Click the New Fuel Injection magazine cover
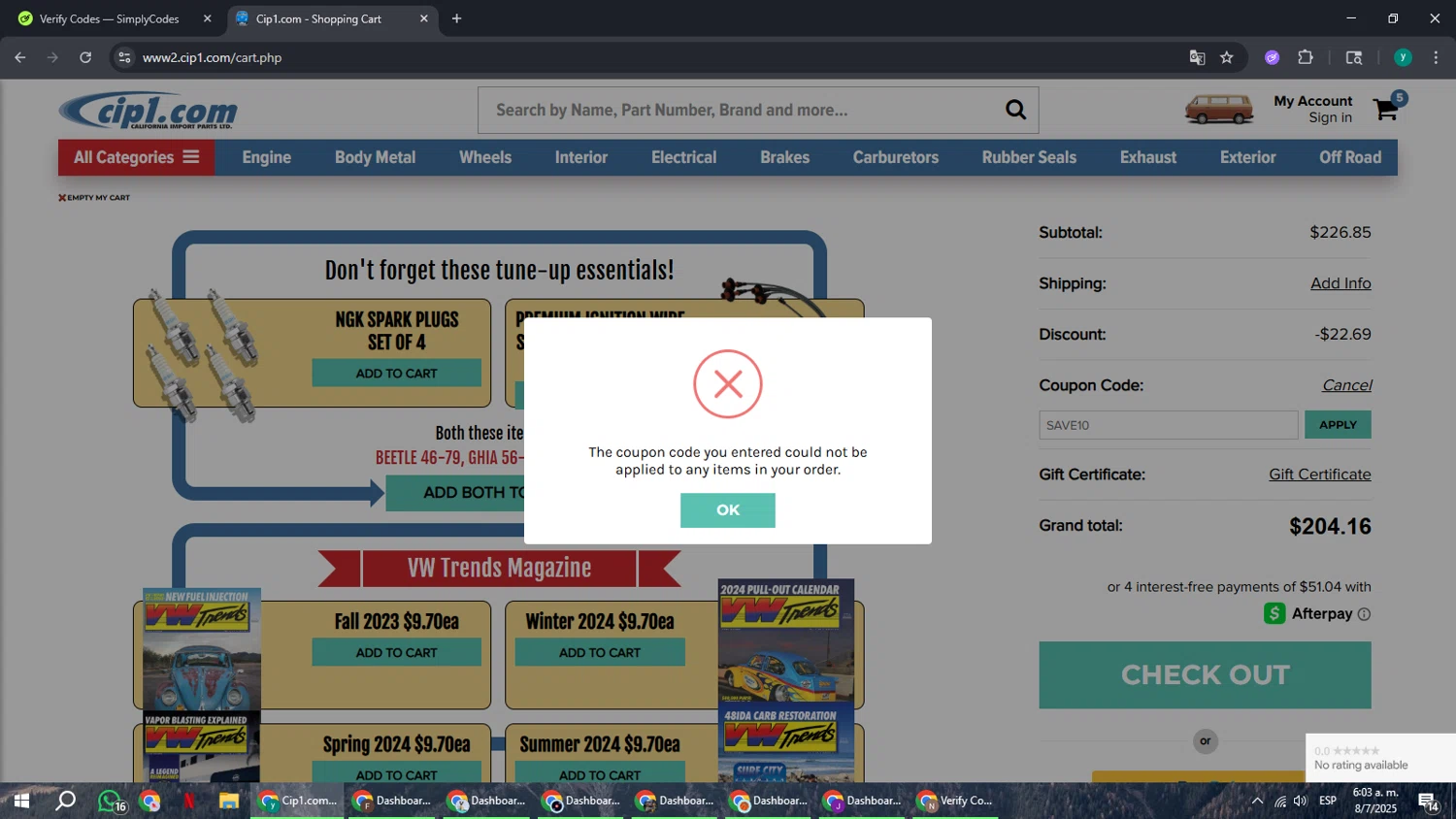This screenshot has width=1456, height=819. (202, 648)
